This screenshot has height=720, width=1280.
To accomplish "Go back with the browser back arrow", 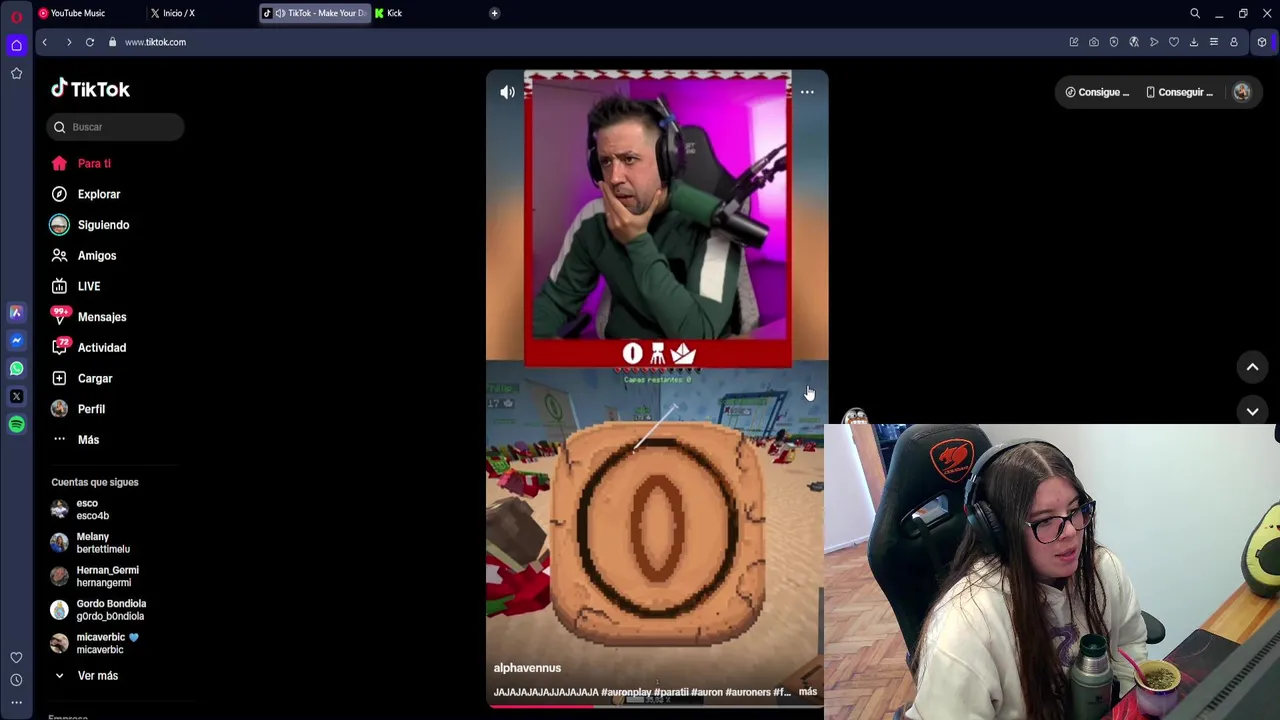I will pos(44,42).
